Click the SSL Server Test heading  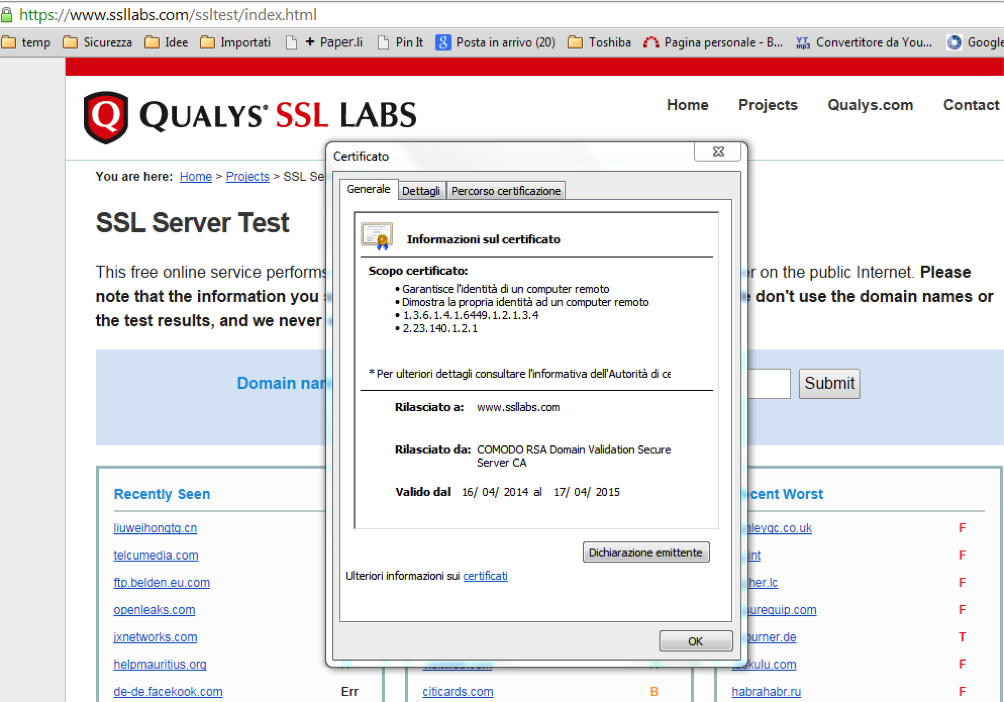point(193,223)
